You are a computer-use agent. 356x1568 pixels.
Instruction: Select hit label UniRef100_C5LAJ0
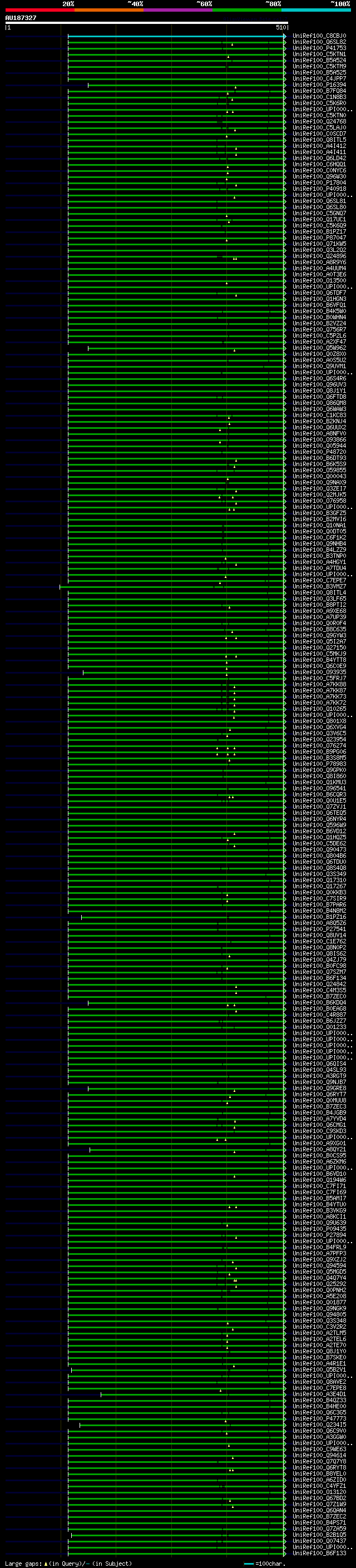(319, 128)
